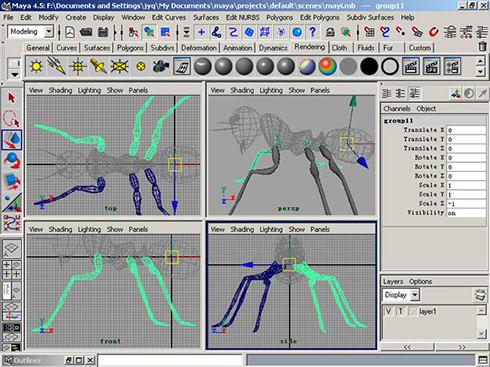Click the Save Scene floppy icon
Viewport: 490px width, 367px height.
click(103, 32)
